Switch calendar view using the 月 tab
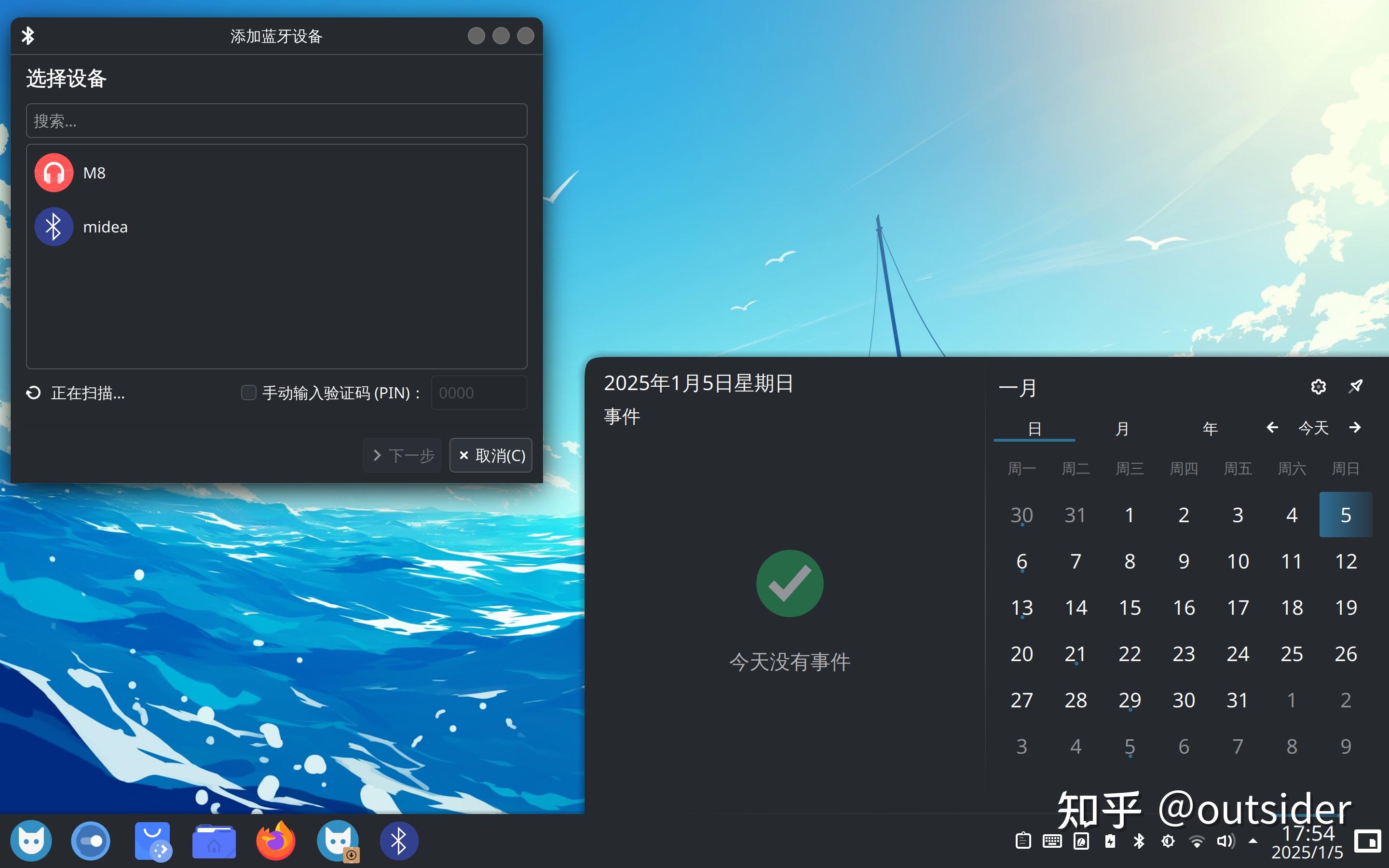Image resolution: width=1389 pixels, height=868 pixels. [x=1121, y=428]
